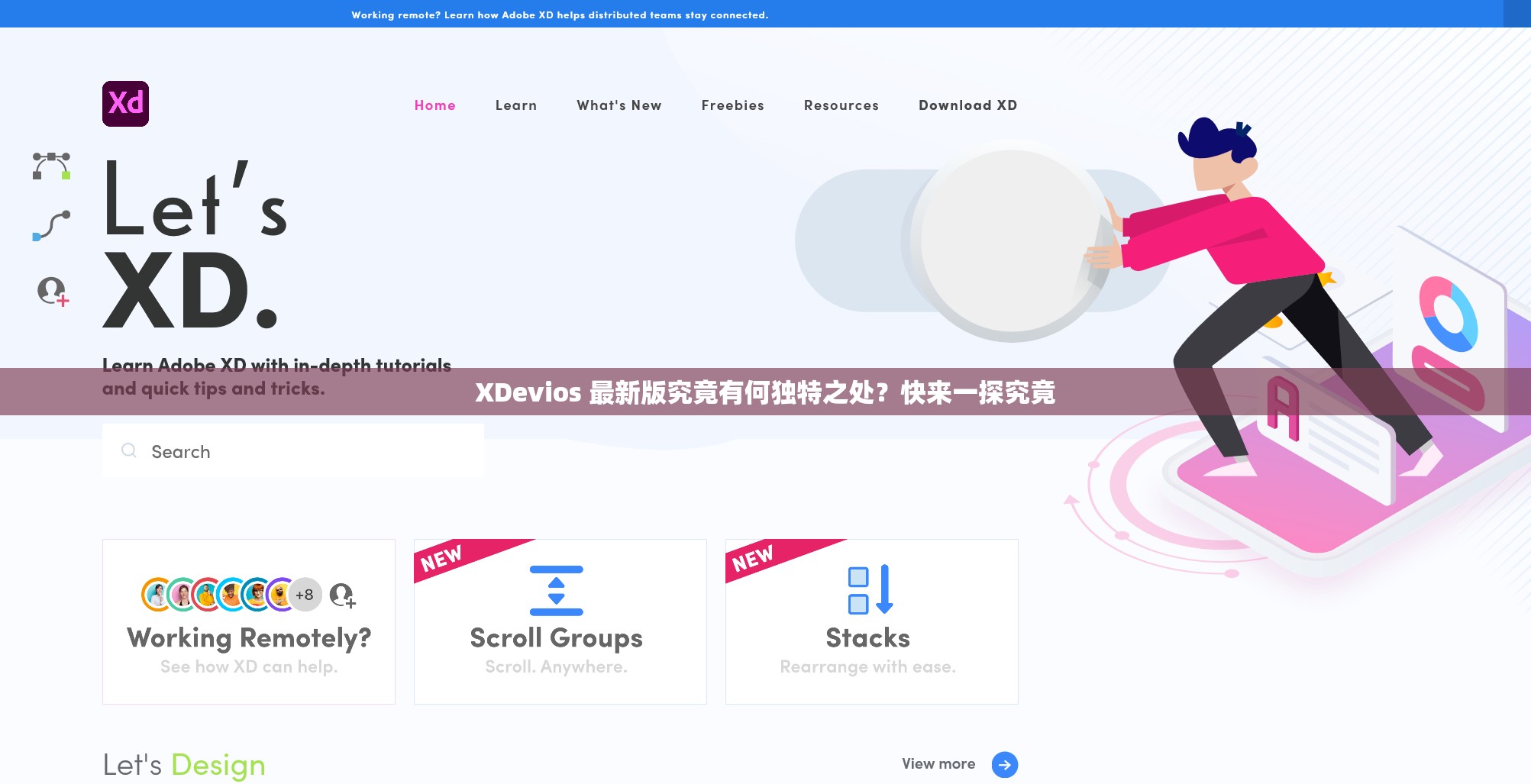Go to What's New page
The width and height of the screenshot is (1531, 784).
(619, 105)
